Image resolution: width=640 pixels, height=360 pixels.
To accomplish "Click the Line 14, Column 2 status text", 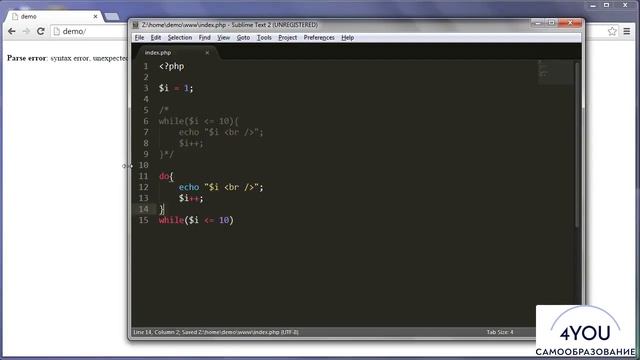I will click(x=156, y=332).
